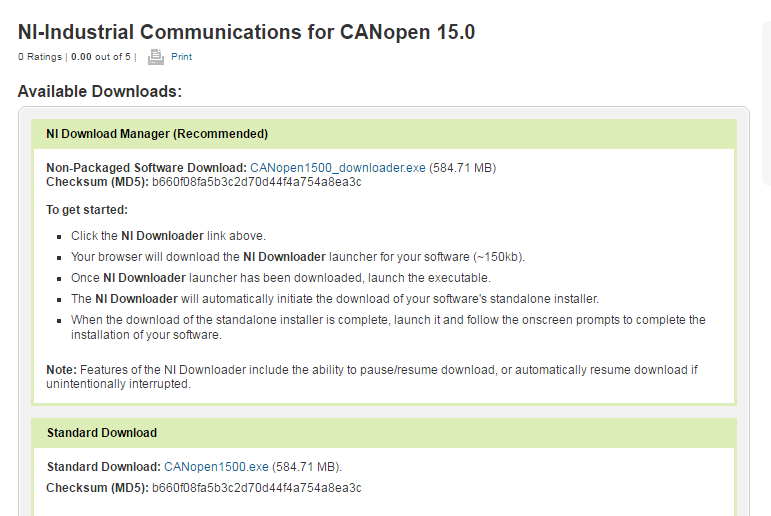The image size is (771, 516).
Task: Open the Print link
Action: [181, 57]
